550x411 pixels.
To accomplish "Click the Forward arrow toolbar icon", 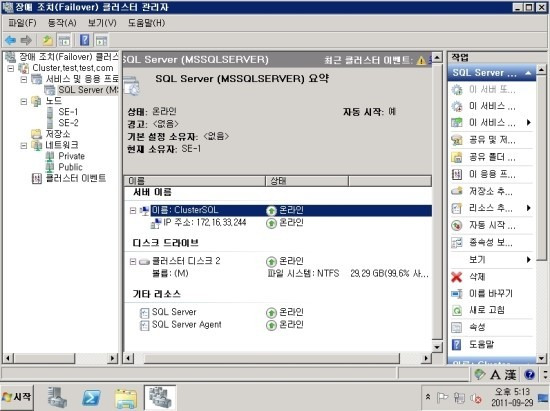I will [26, 40].
